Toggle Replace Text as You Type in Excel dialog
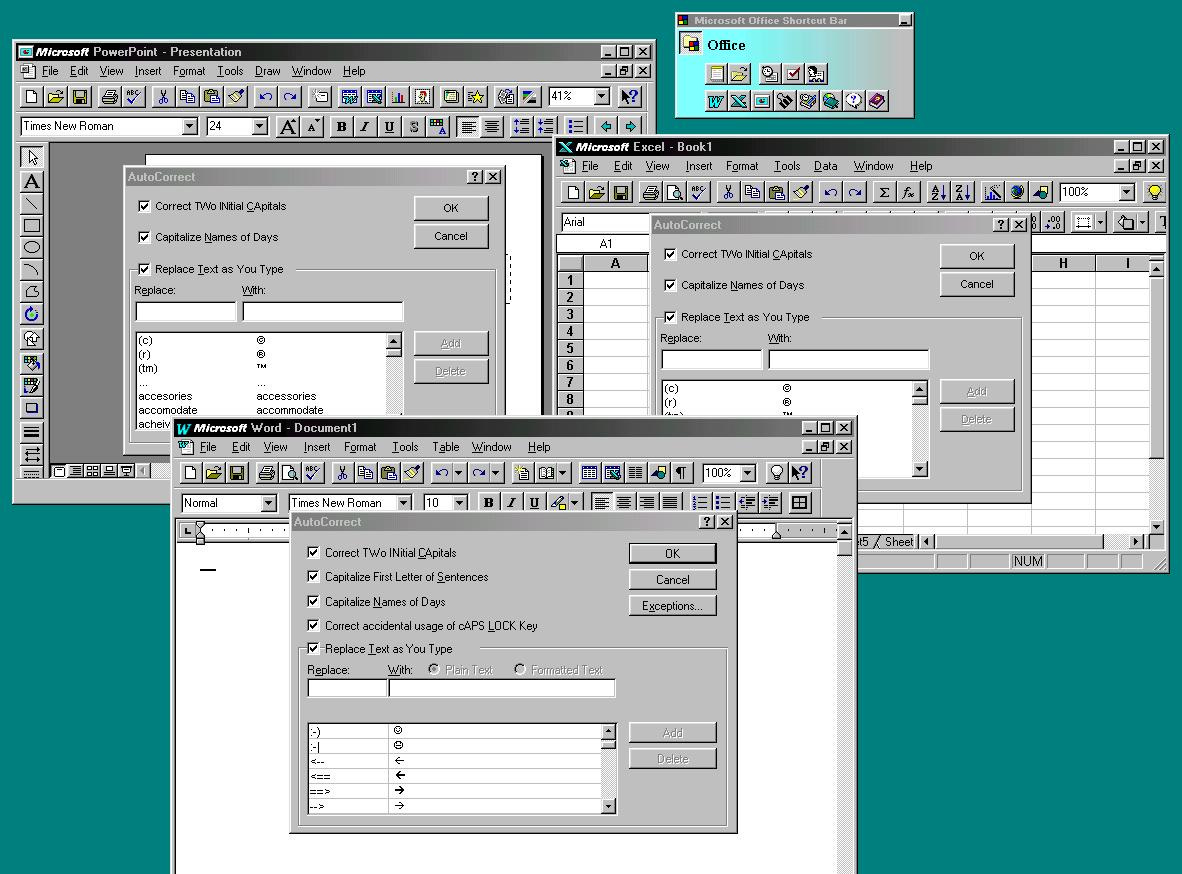Screen dimensions: 1182x874 pyautogui.click(x=670, y=317)
